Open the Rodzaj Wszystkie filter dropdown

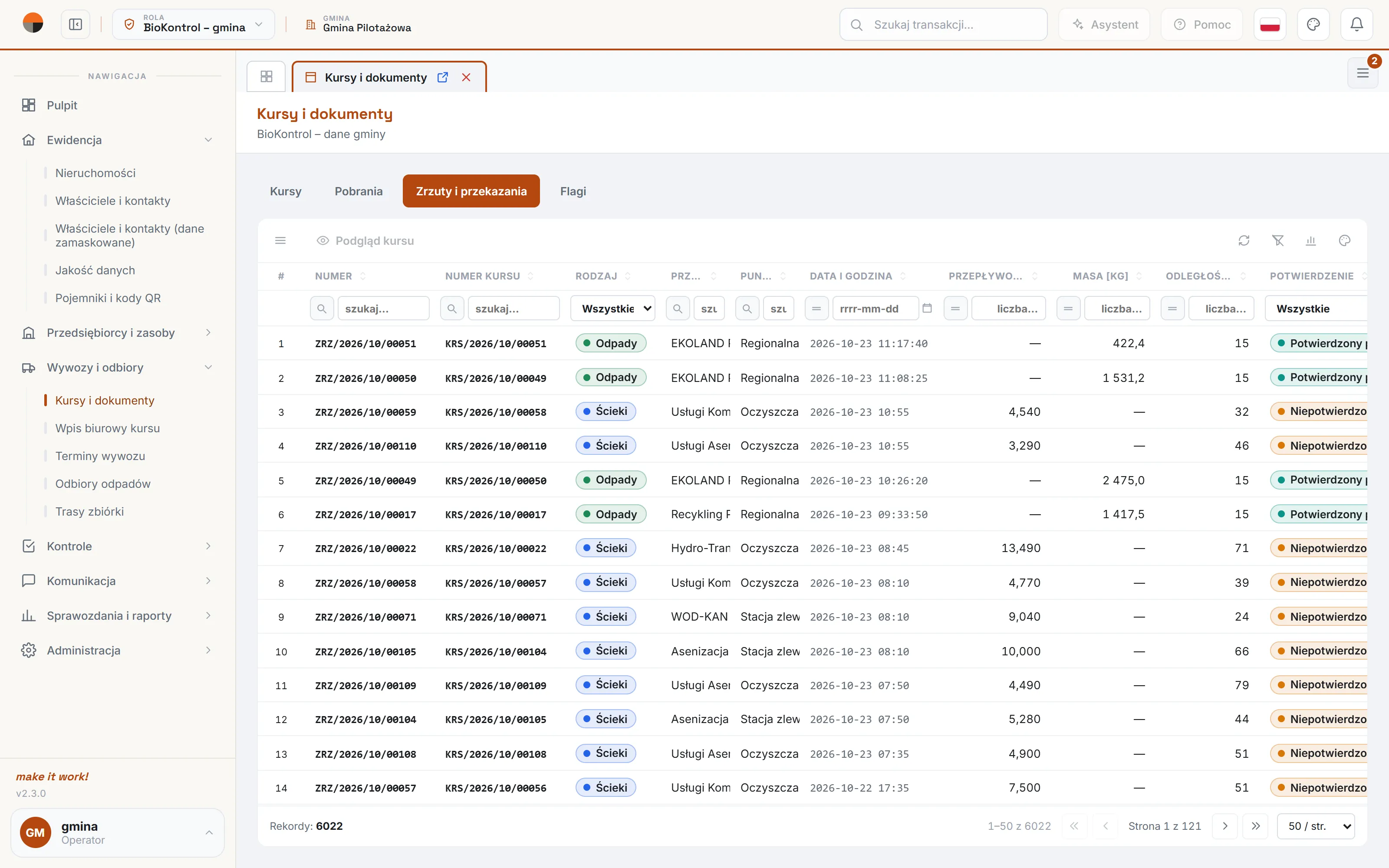click(613, 308)
